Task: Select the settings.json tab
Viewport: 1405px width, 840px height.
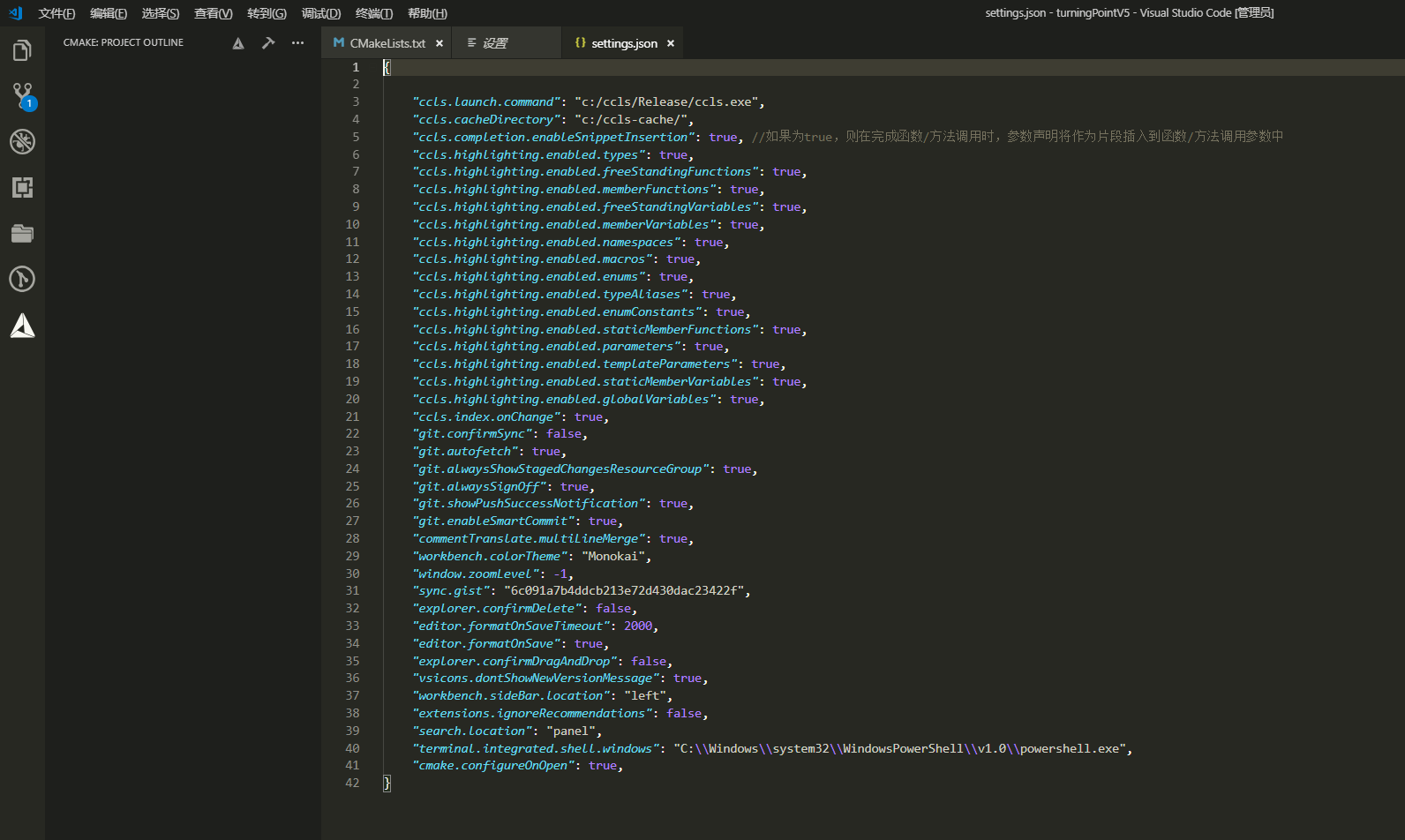Action: point(622,43)
